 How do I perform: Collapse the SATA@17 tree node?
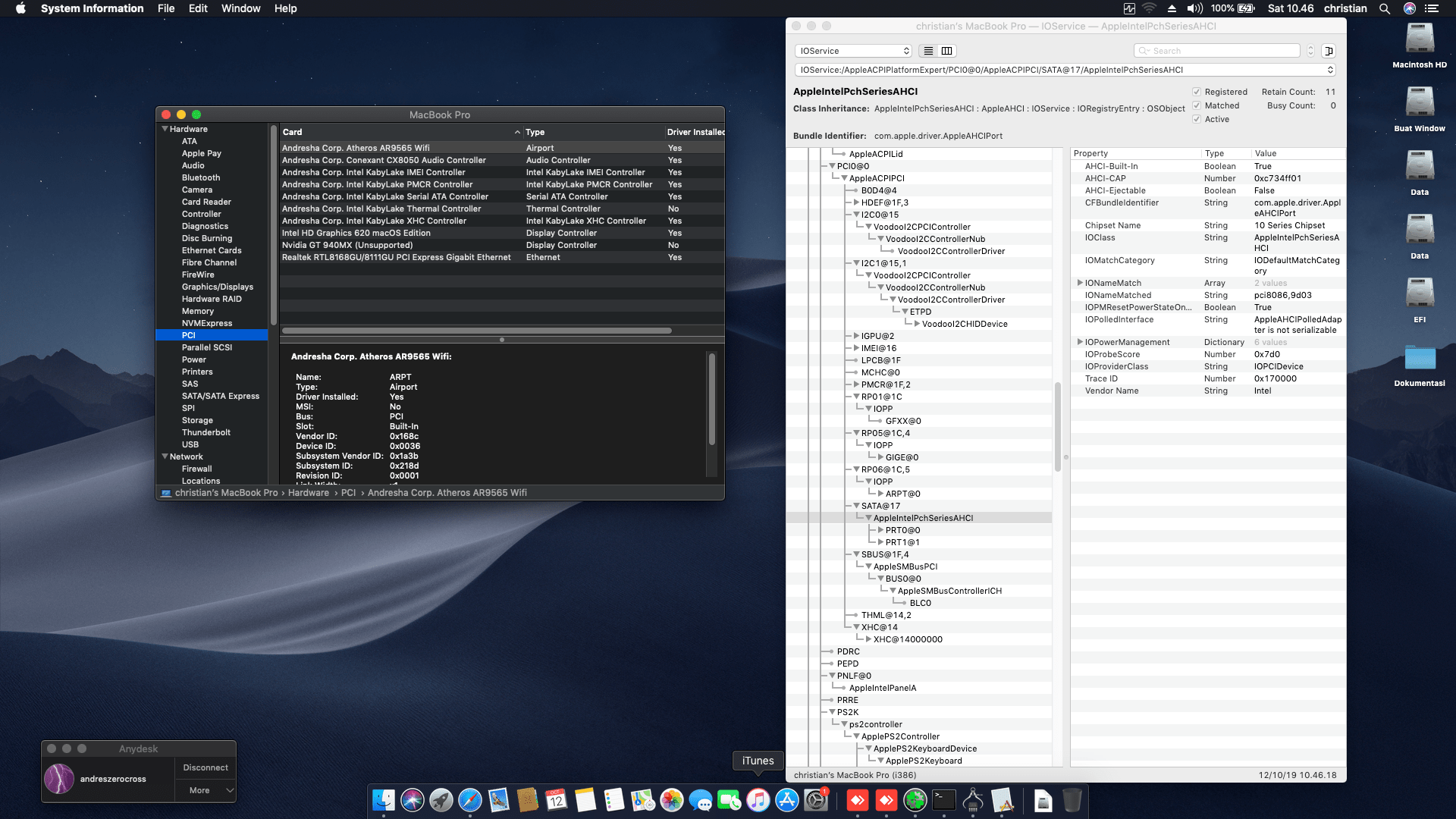858,506
